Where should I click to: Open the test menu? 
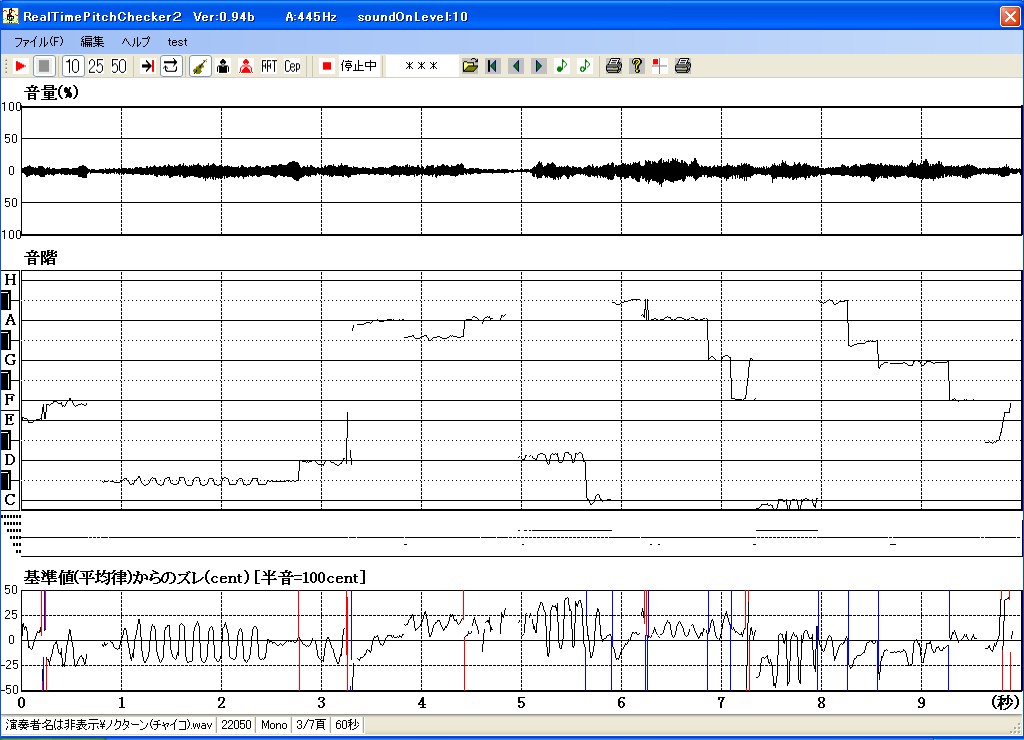tap(177, 42)
